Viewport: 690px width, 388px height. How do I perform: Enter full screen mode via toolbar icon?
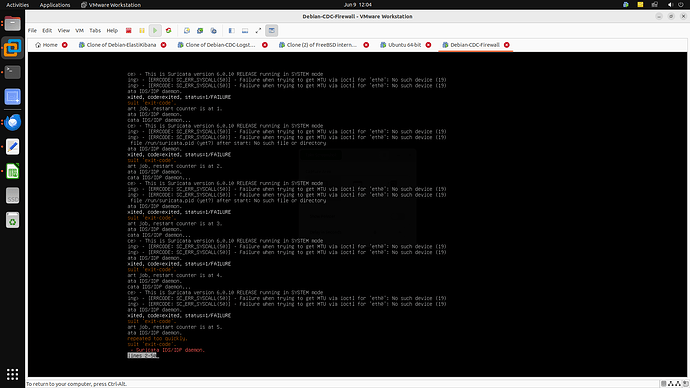(258, 31)
